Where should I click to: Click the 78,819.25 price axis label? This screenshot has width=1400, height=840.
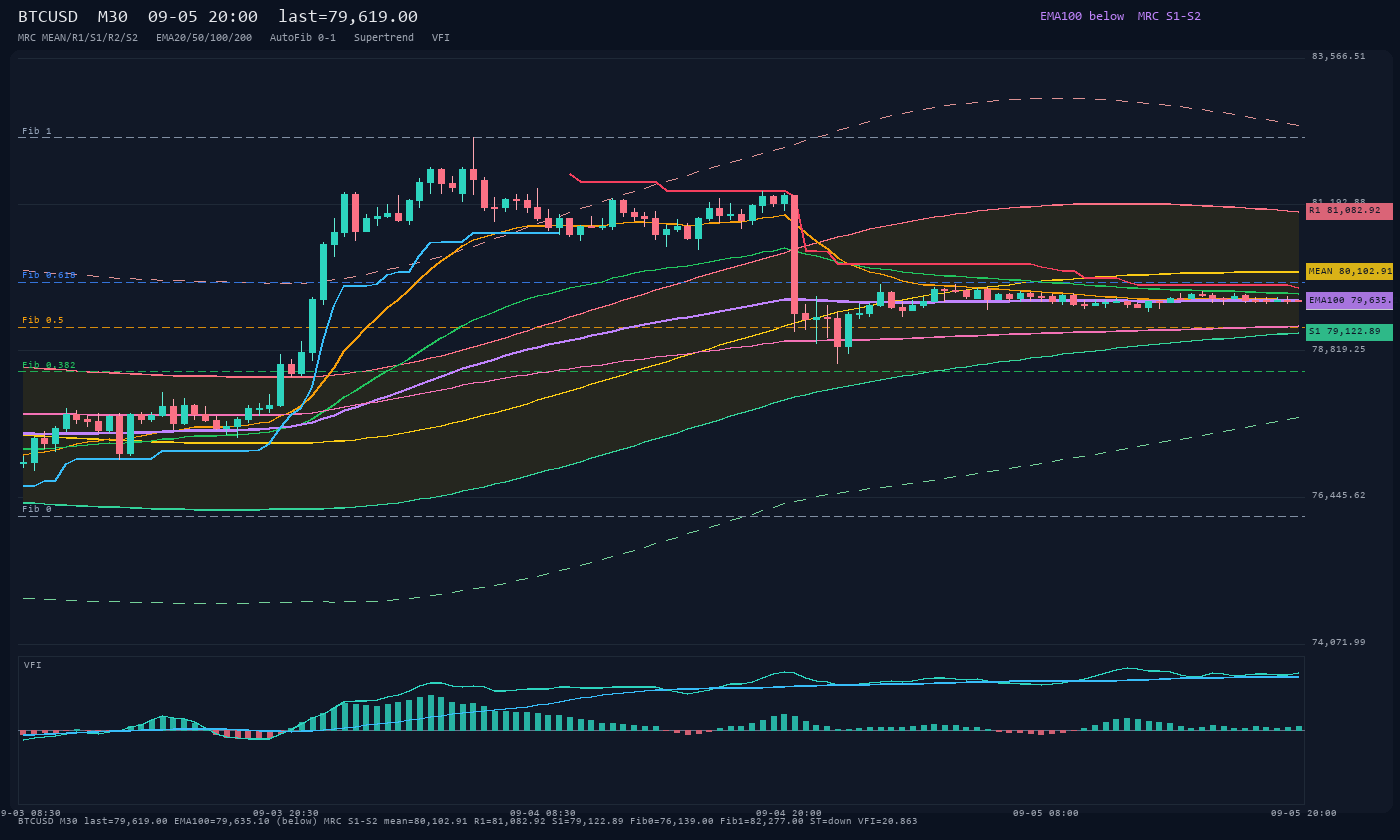[x=1339, y=350]
